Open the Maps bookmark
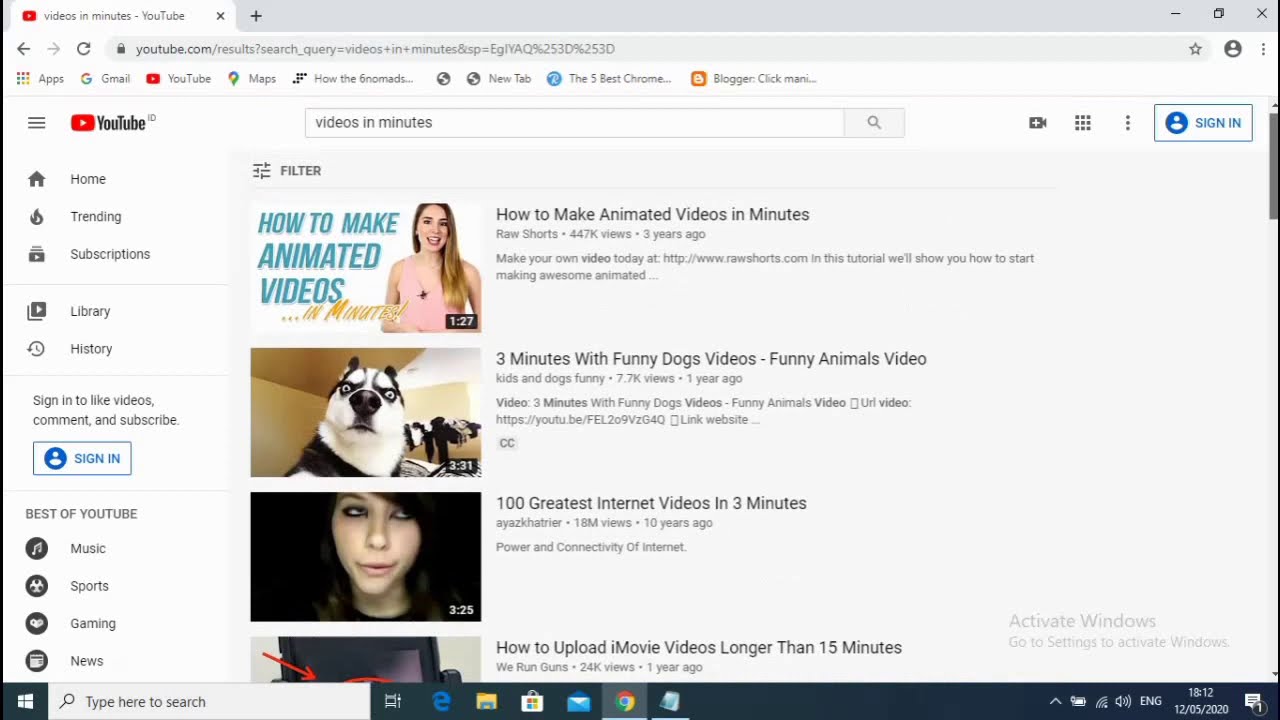Viewport: 1280px width, 720px height. (252, 79)
